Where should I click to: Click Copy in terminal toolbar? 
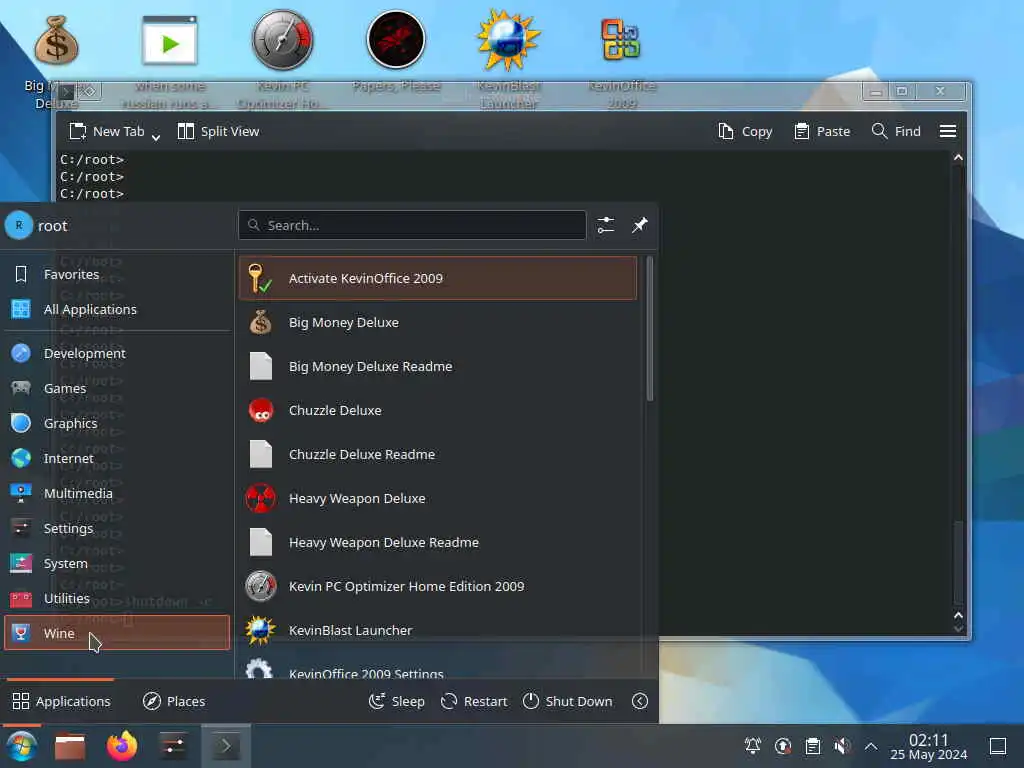click(745, 131)
